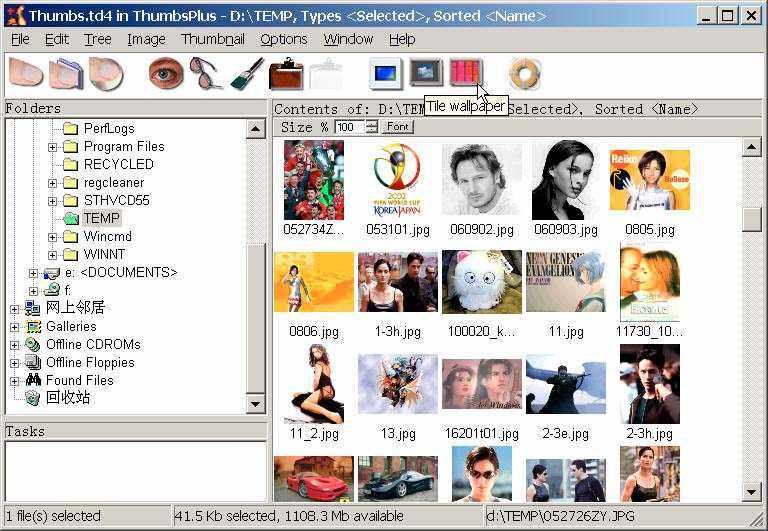This screenshot has height=531, width=768.
Task: Select the paintbrush edit icon
Action: click(x=246, y=73)
